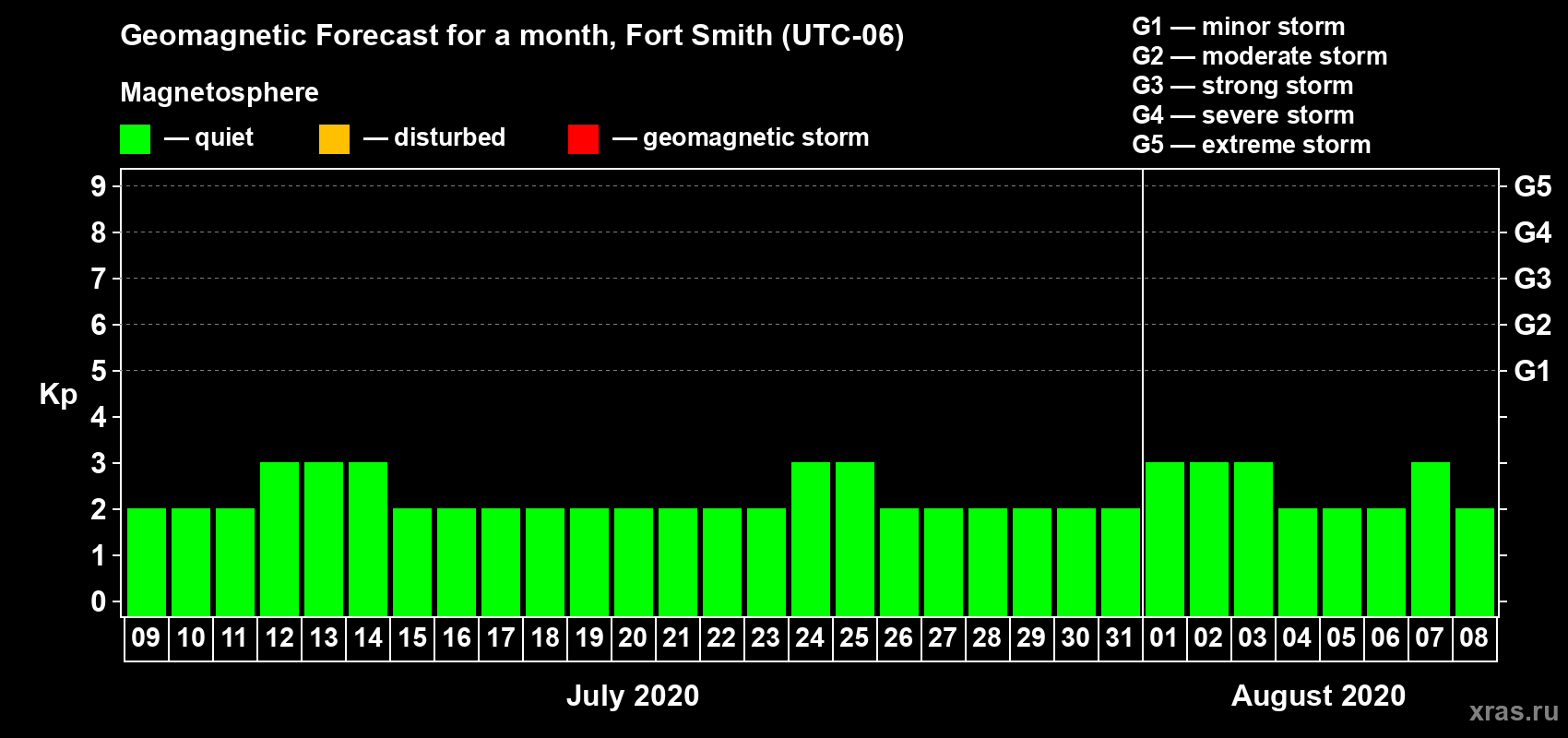1568x738 pixels.
Task: Click the 'geomagnetic storm' legend label
Action: click(x=756, y=138)
